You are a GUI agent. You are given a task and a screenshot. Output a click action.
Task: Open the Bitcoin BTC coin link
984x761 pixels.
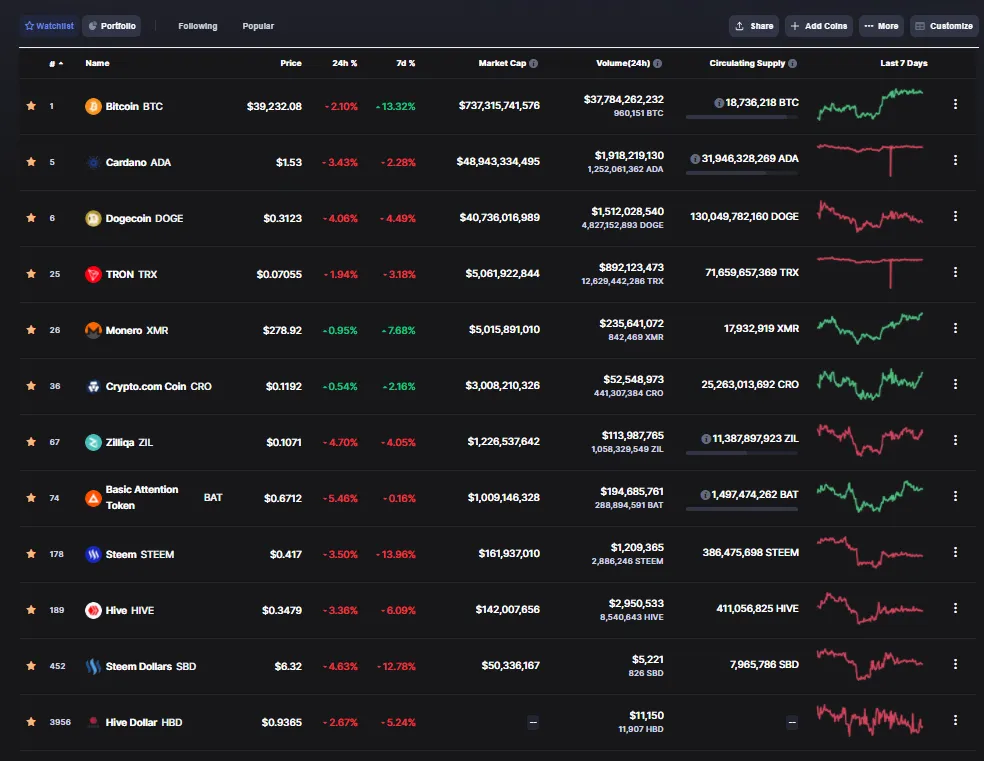coord(134,107)
